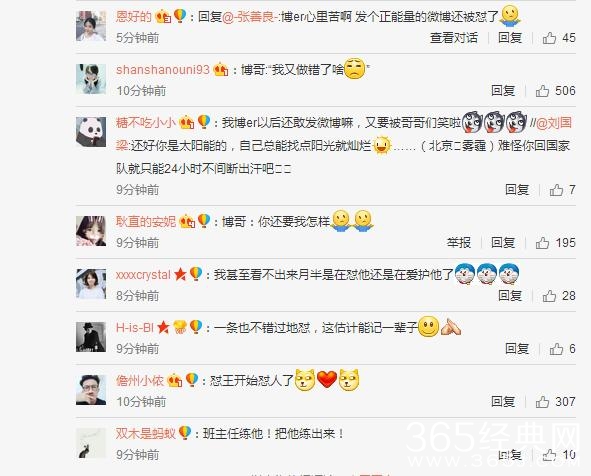The height and width of the screenshot is (476, 591).
Task: Report 耿直的安妮's comment via 举报
Action: [x=459, y=243]
